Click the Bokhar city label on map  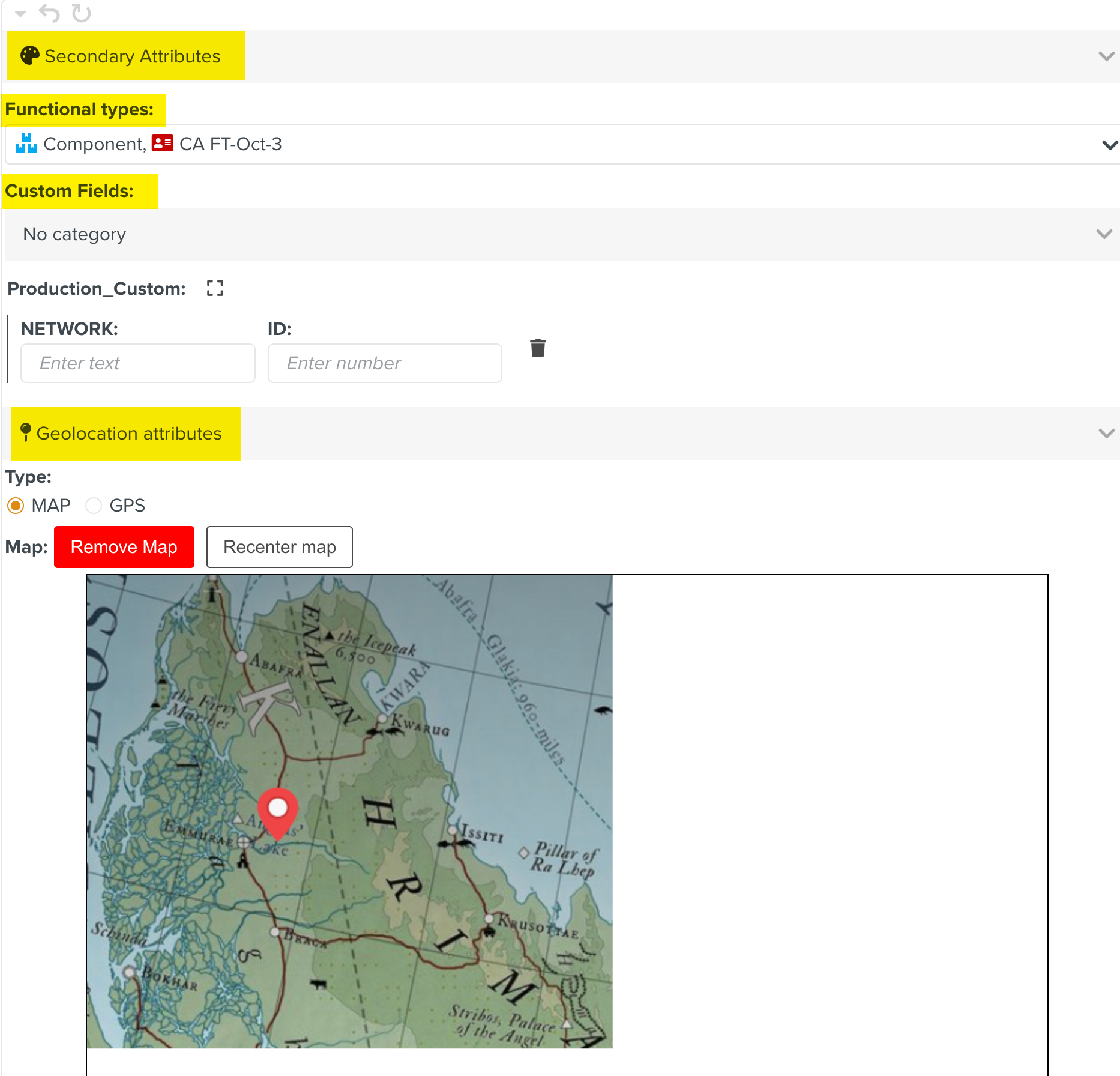pyautogui.click(x=170, y=979)
